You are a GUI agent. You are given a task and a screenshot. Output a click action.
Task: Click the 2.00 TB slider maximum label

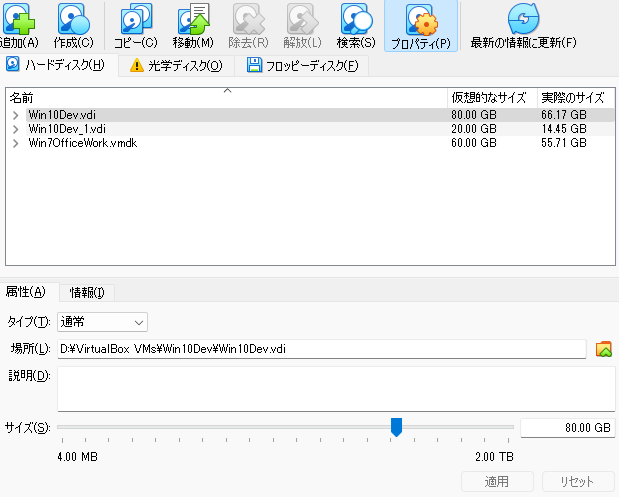494,457
